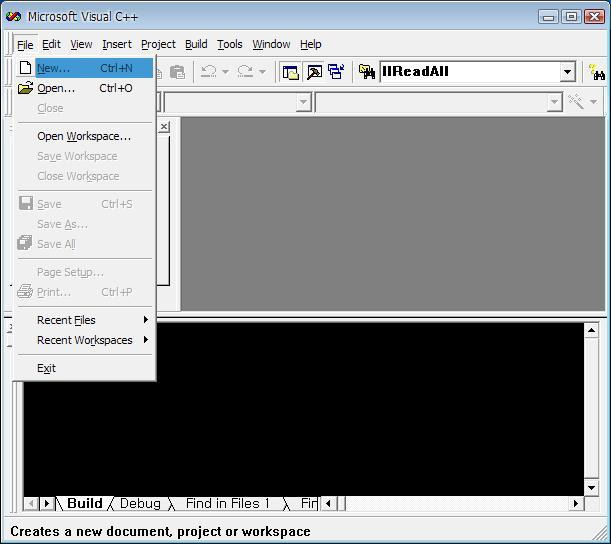Switch to the Build output tab
This screenshot has width=611, height=544.
(x=85, y=503)
